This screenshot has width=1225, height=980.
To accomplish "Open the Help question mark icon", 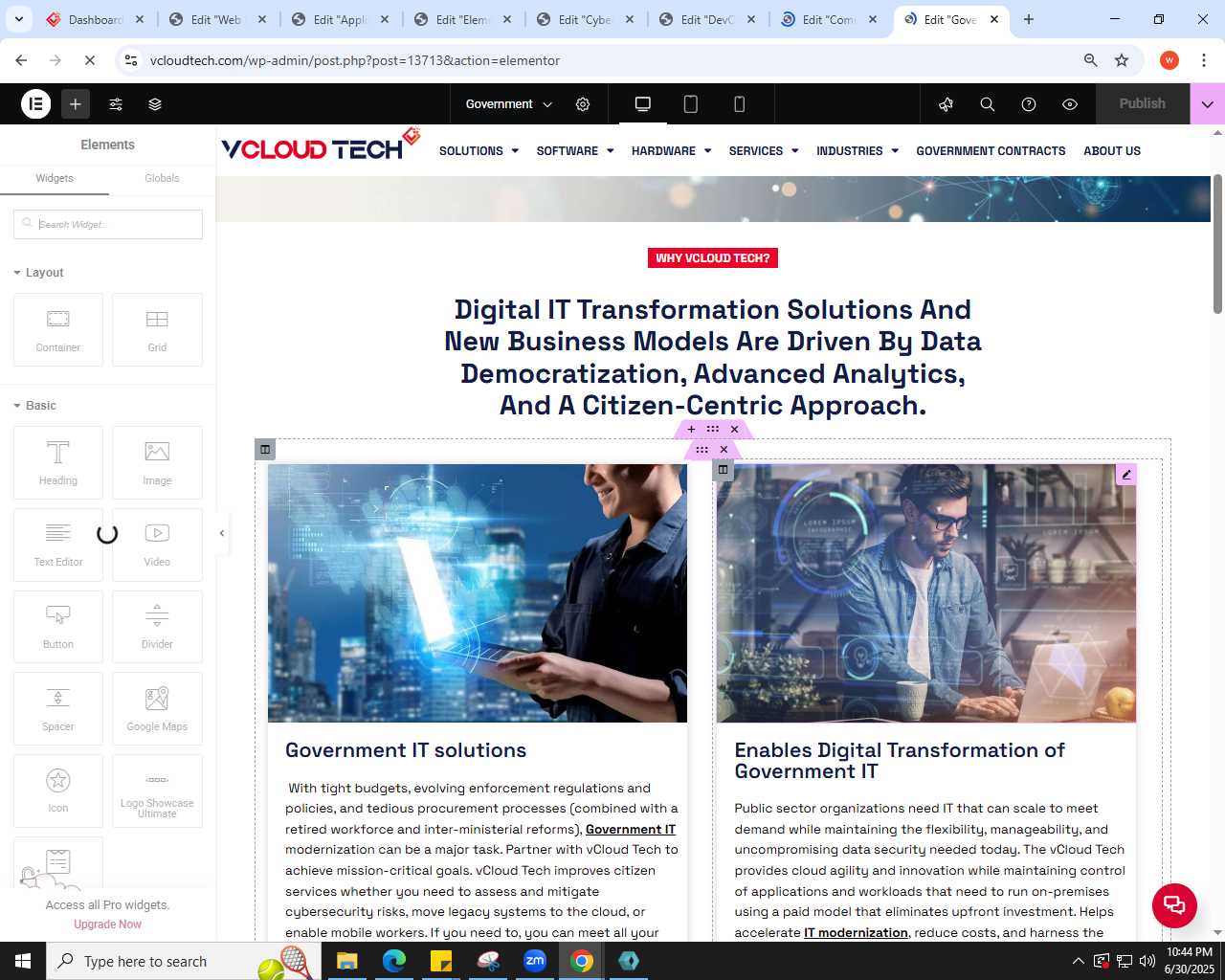I will pos(1029,104).
